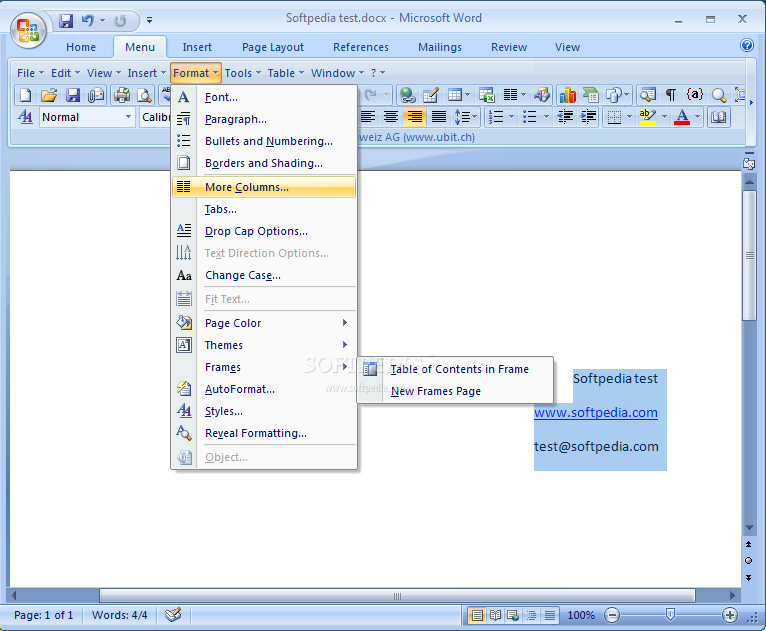The height and width of the screenshot is (631, 766).
Task: Click the New blank document icon
Action: click(25, 95)
